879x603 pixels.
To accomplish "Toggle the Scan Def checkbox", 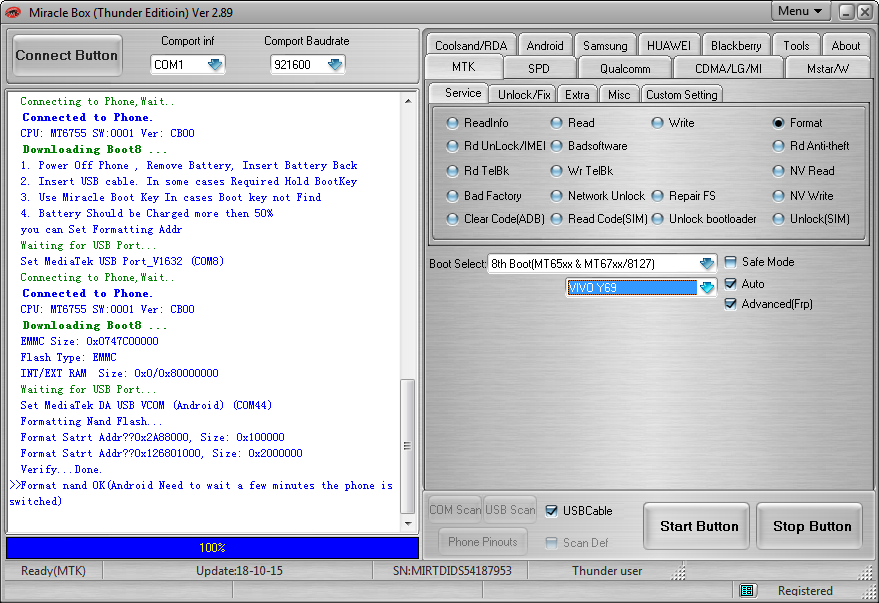I will click(x=552, y=542).
